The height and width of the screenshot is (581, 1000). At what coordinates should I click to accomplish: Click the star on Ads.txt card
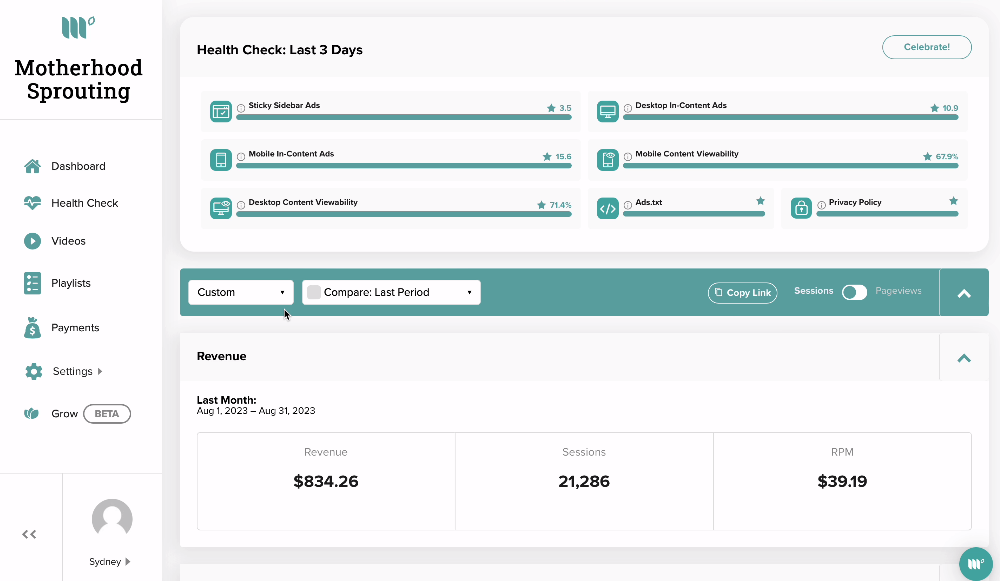coord(760,201)
